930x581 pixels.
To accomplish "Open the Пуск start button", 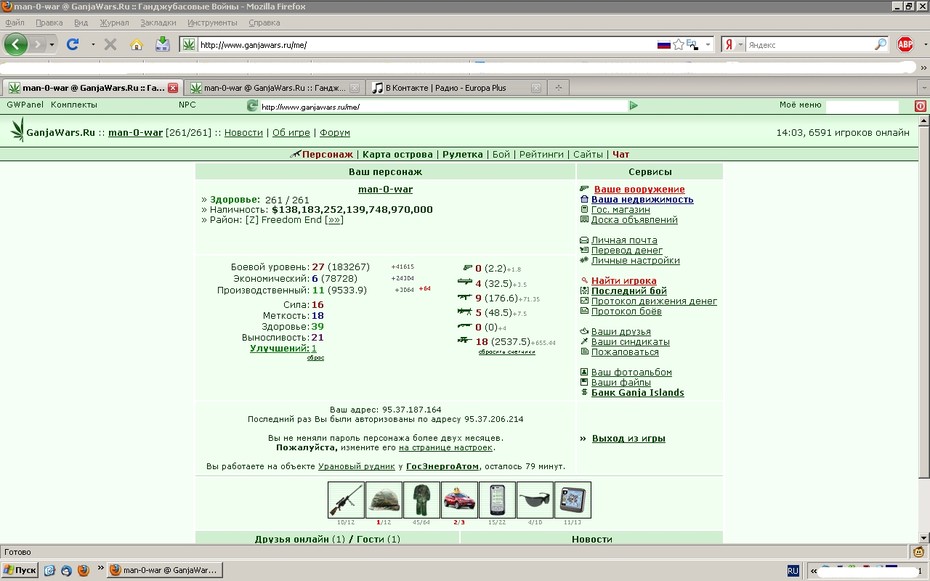I will 20,570.
